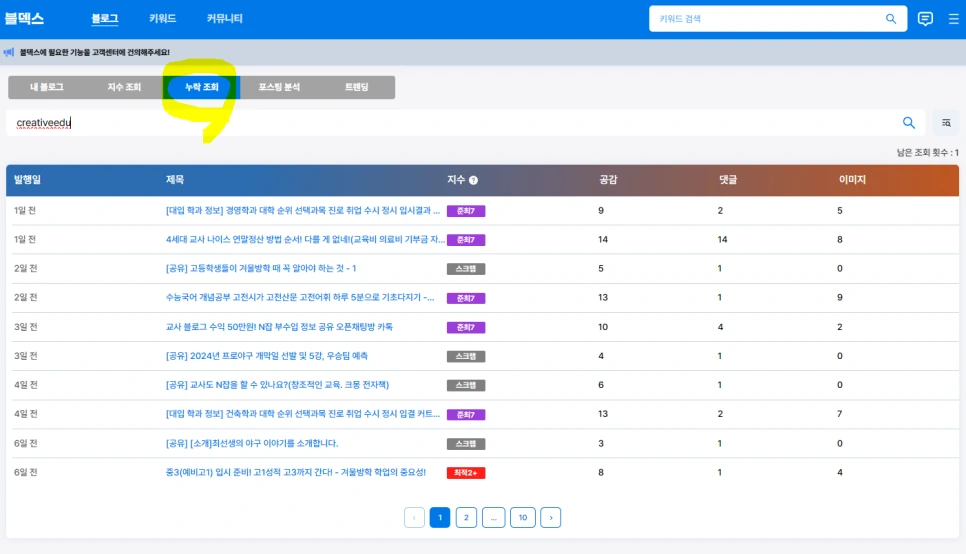This screenshot has height=554, width=966.
Task: Switch to the 포스팅 분석 tab
Action: 279,87
